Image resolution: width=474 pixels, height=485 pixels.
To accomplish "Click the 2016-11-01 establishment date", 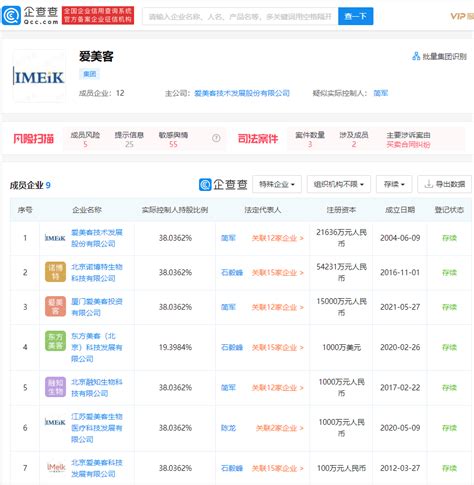I will point(400,273).
